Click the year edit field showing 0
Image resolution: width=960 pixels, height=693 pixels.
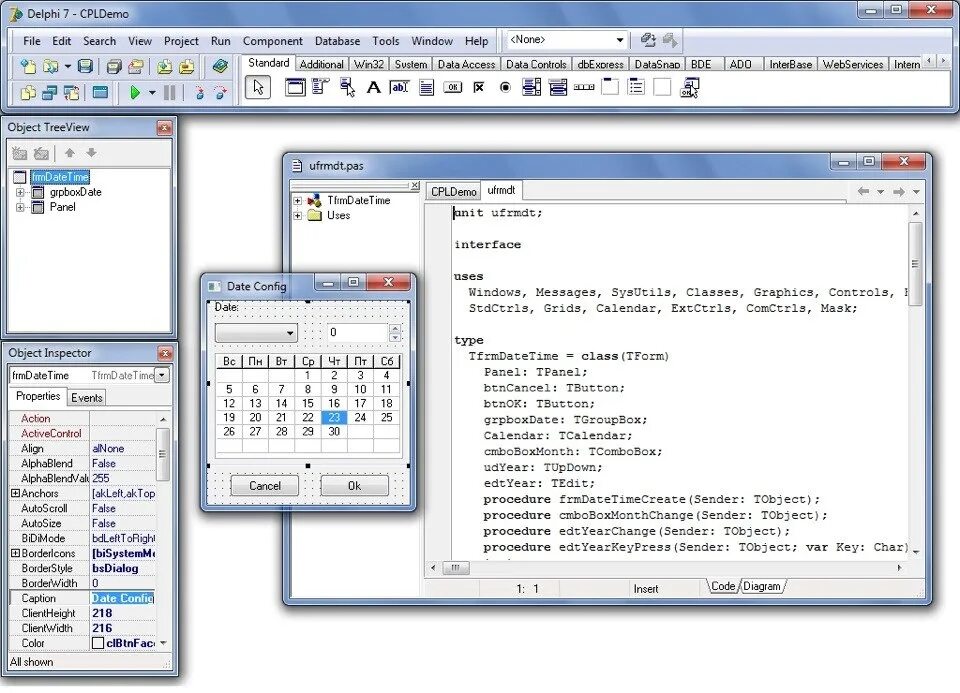click(358, 332)
